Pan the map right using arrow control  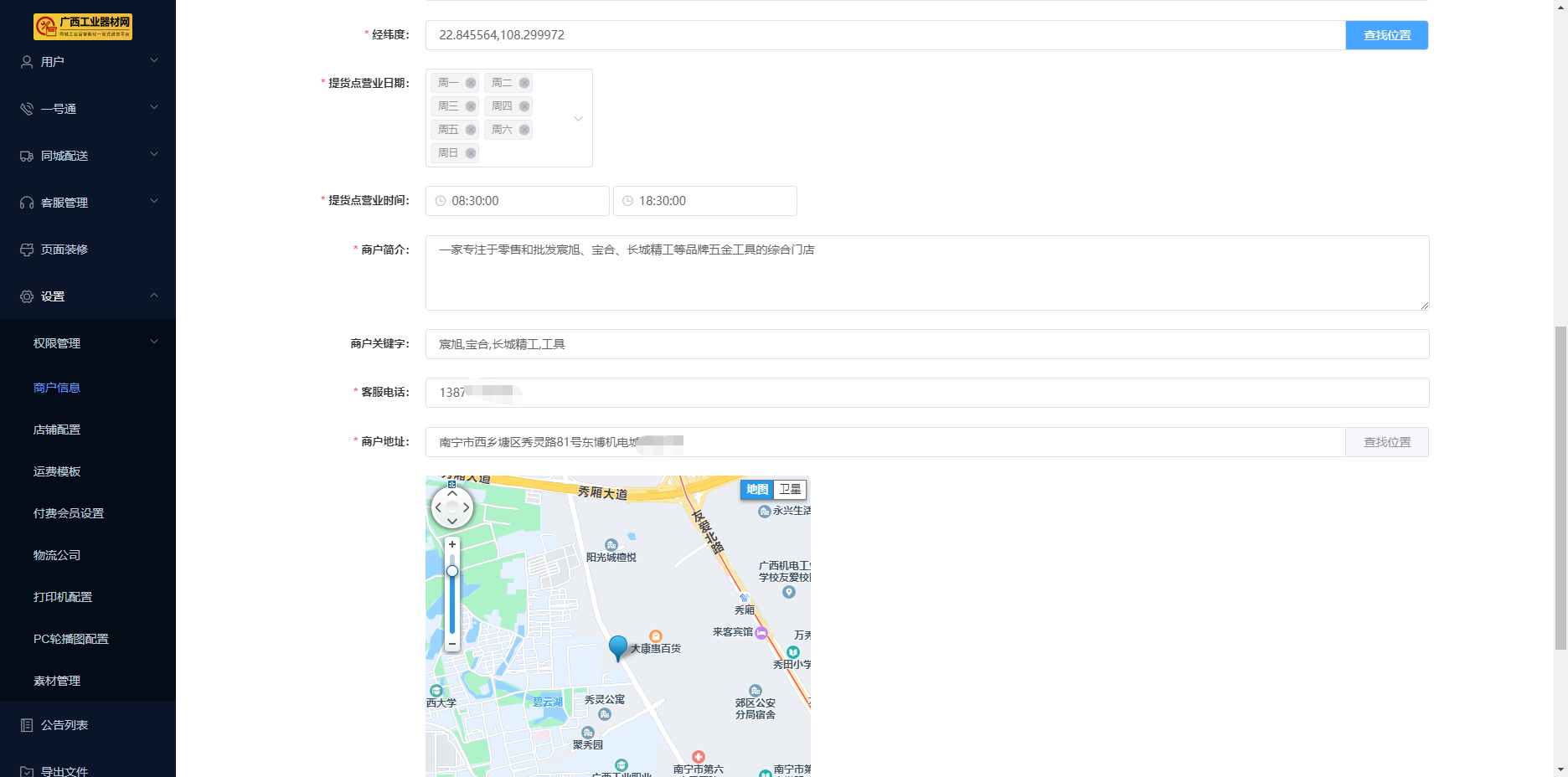click(x=467, y=507)
